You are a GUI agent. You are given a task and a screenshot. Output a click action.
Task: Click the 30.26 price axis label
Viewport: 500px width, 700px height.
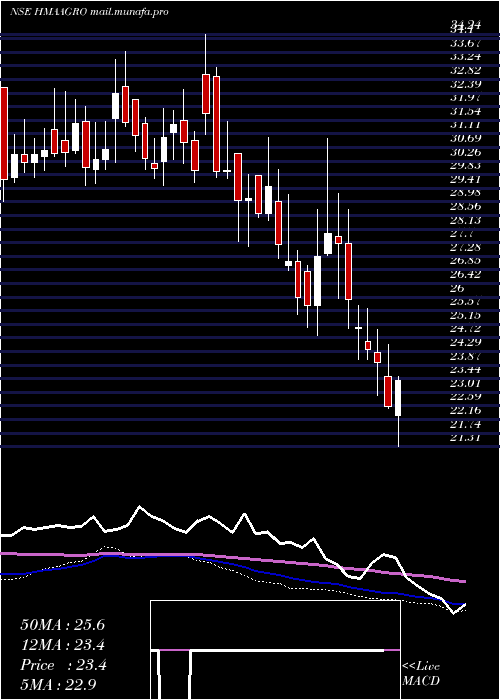465,152
